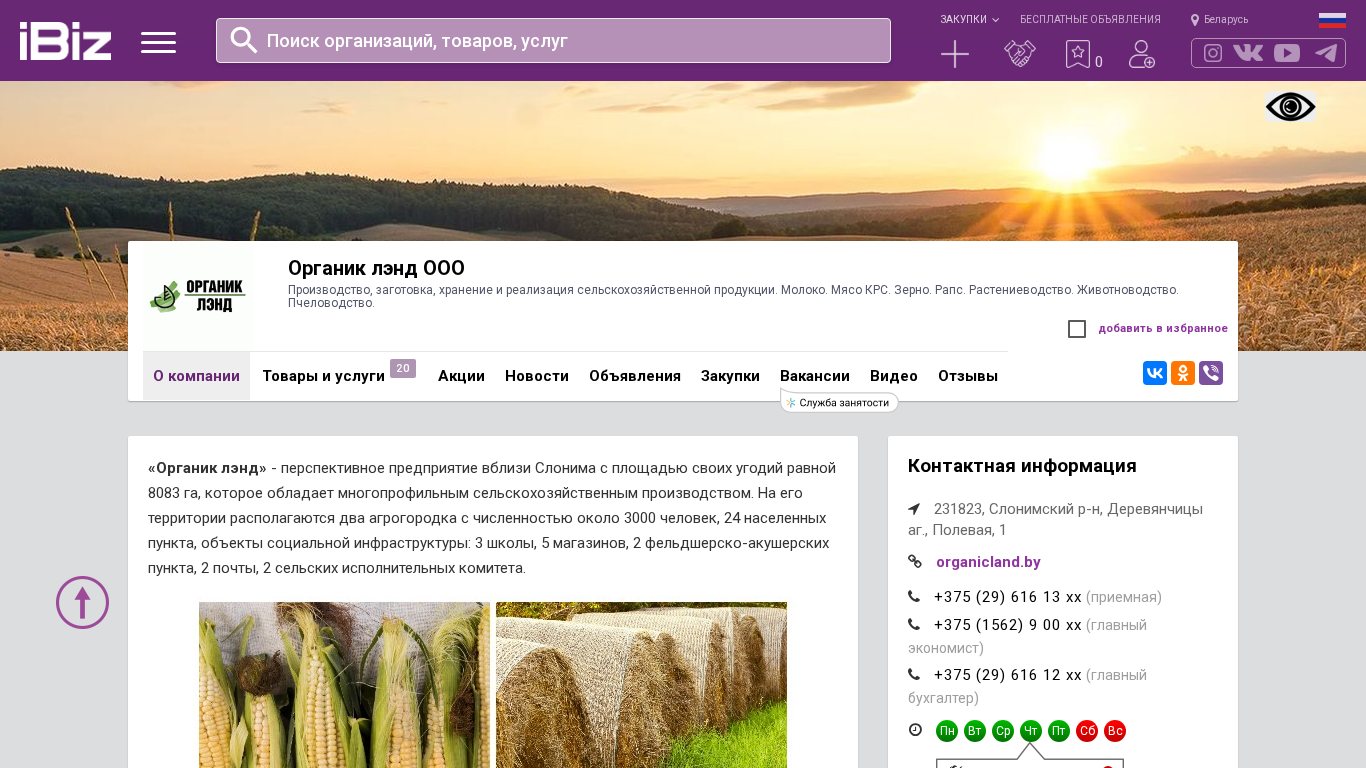
Task: Switch to the Новости tab
Action: (537, 376)
